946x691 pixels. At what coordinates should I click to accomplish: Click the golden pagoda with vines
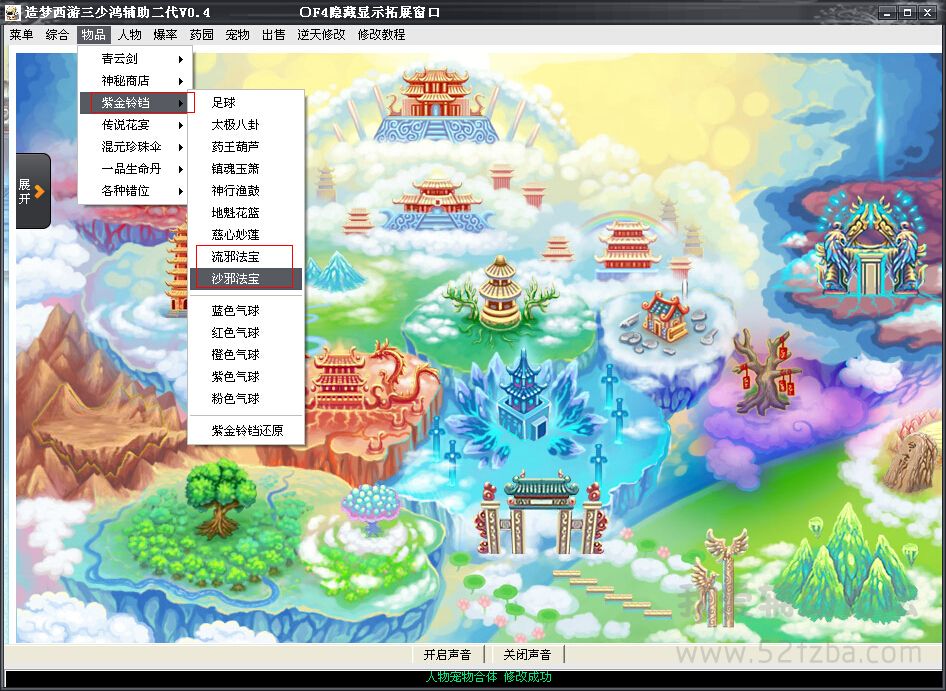click(x=500, y=293)
